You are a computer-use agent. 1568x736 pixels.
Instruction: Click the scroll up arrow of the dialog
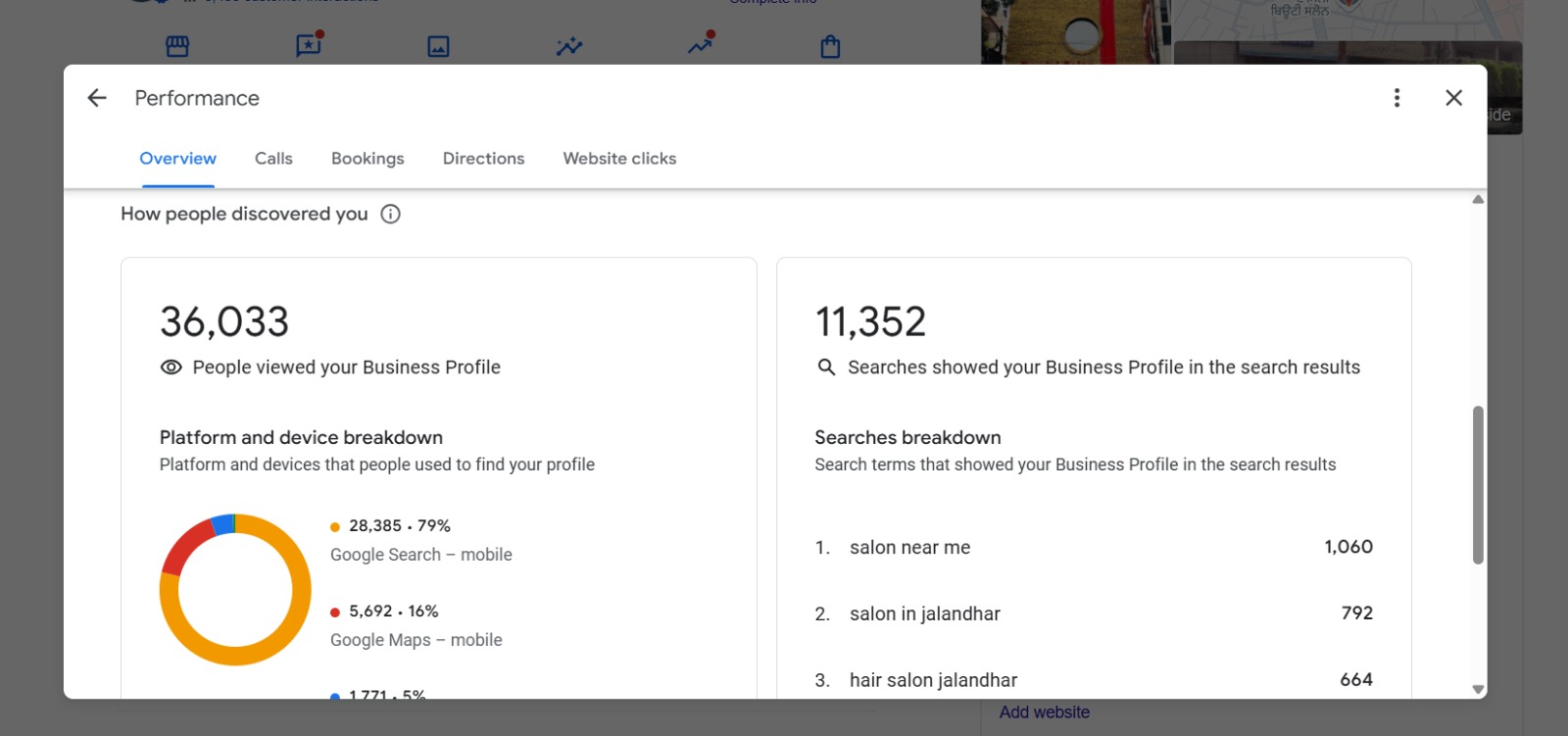pos(1478,200)
